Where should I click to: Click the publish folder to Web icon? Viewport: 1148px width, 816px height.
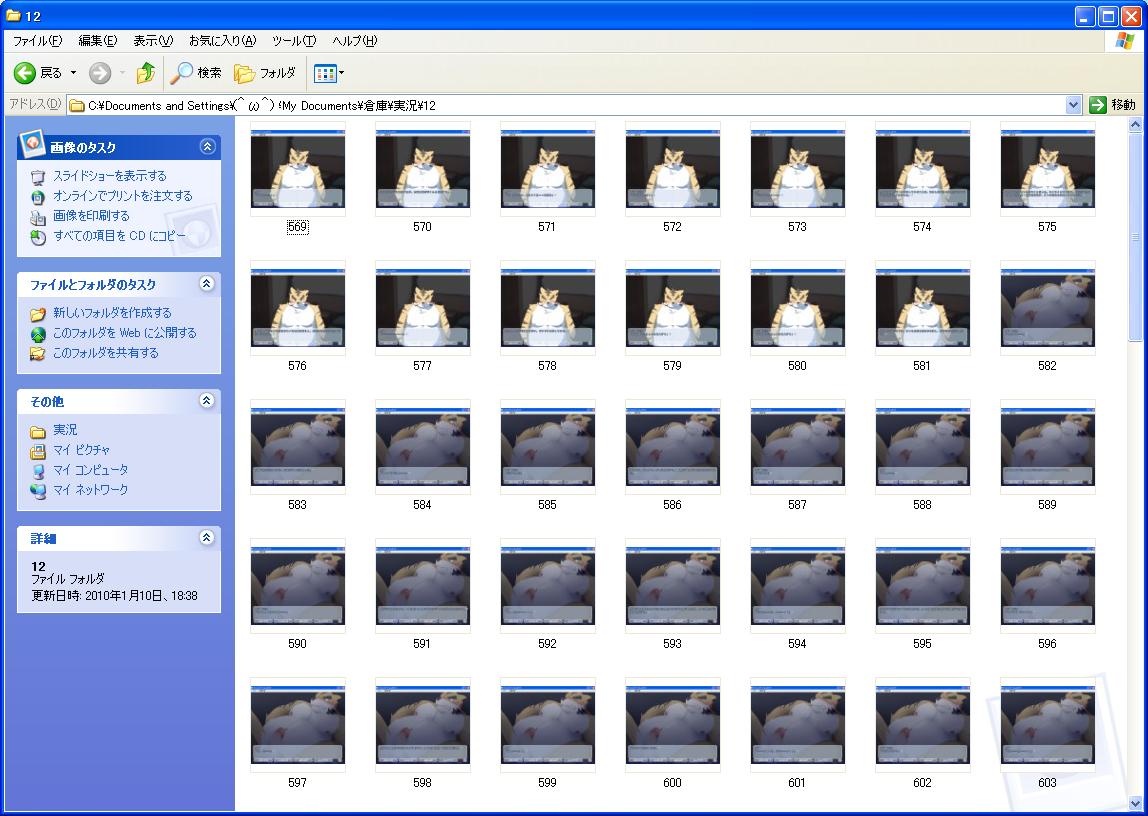coord(38,334)
